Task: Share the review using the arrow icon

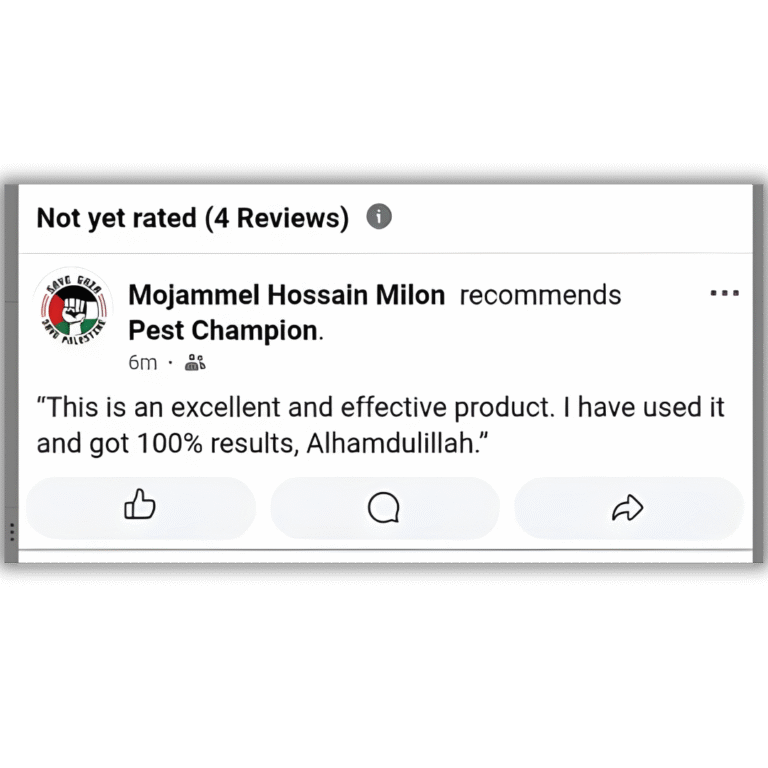Action: tap(628, 508)
